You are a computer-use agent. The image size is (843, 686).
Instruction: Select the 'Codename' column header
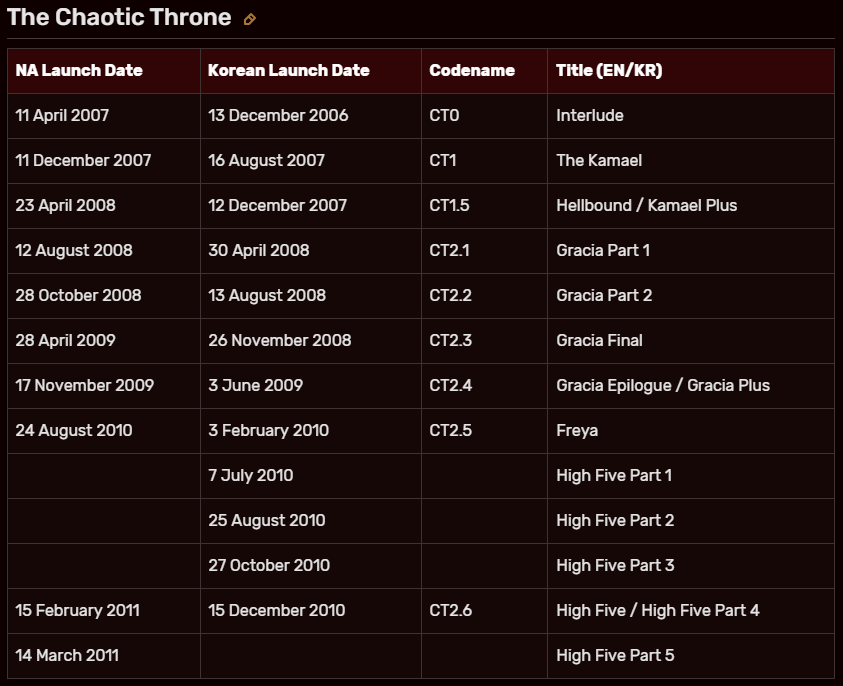tap(472, 71)
